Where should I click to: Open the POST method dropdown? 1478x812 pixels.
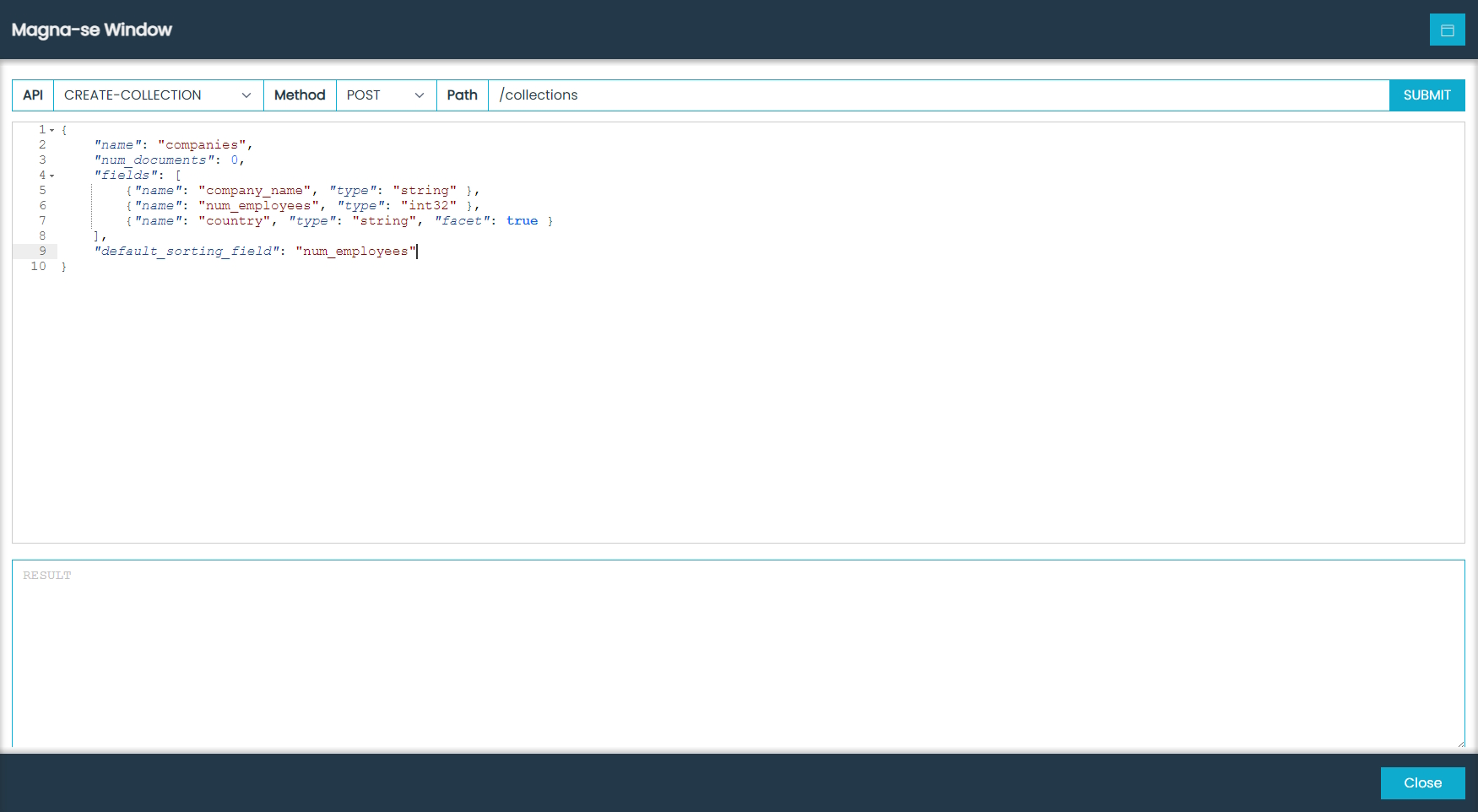pos(385,95)
